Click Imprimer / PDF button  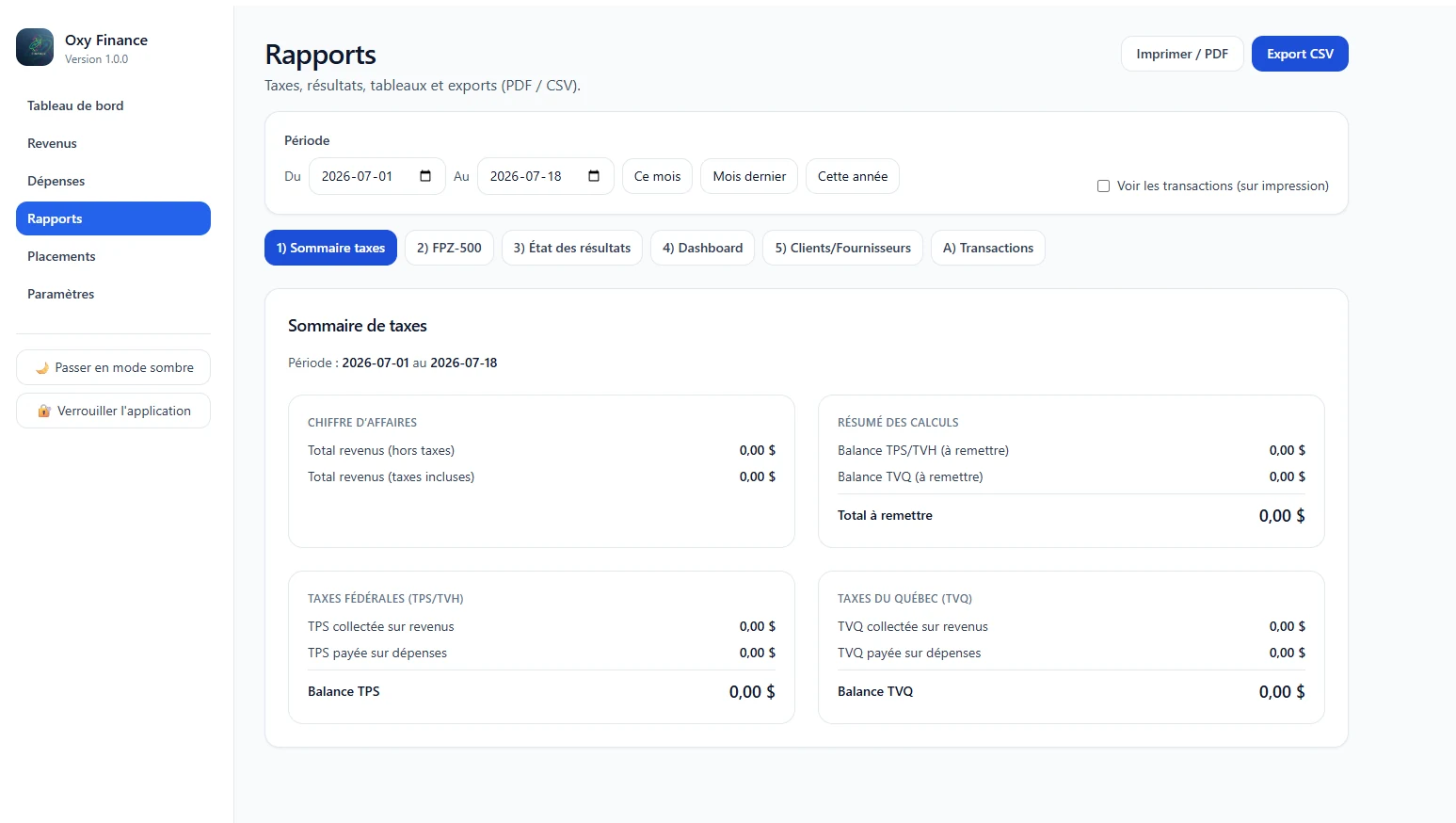(1182, 54)
